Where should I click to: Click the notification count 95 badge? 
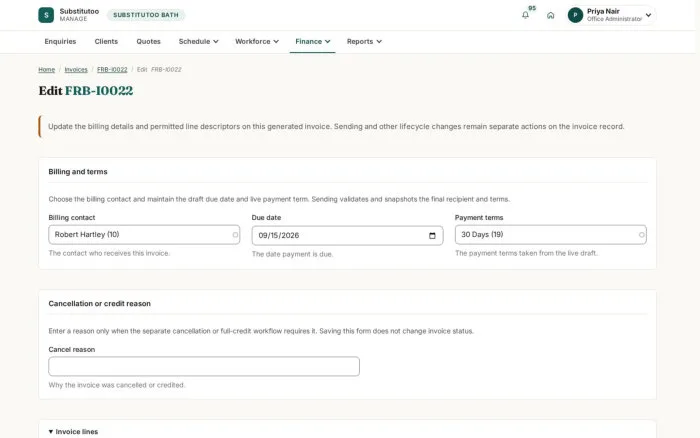coord(532,8)
